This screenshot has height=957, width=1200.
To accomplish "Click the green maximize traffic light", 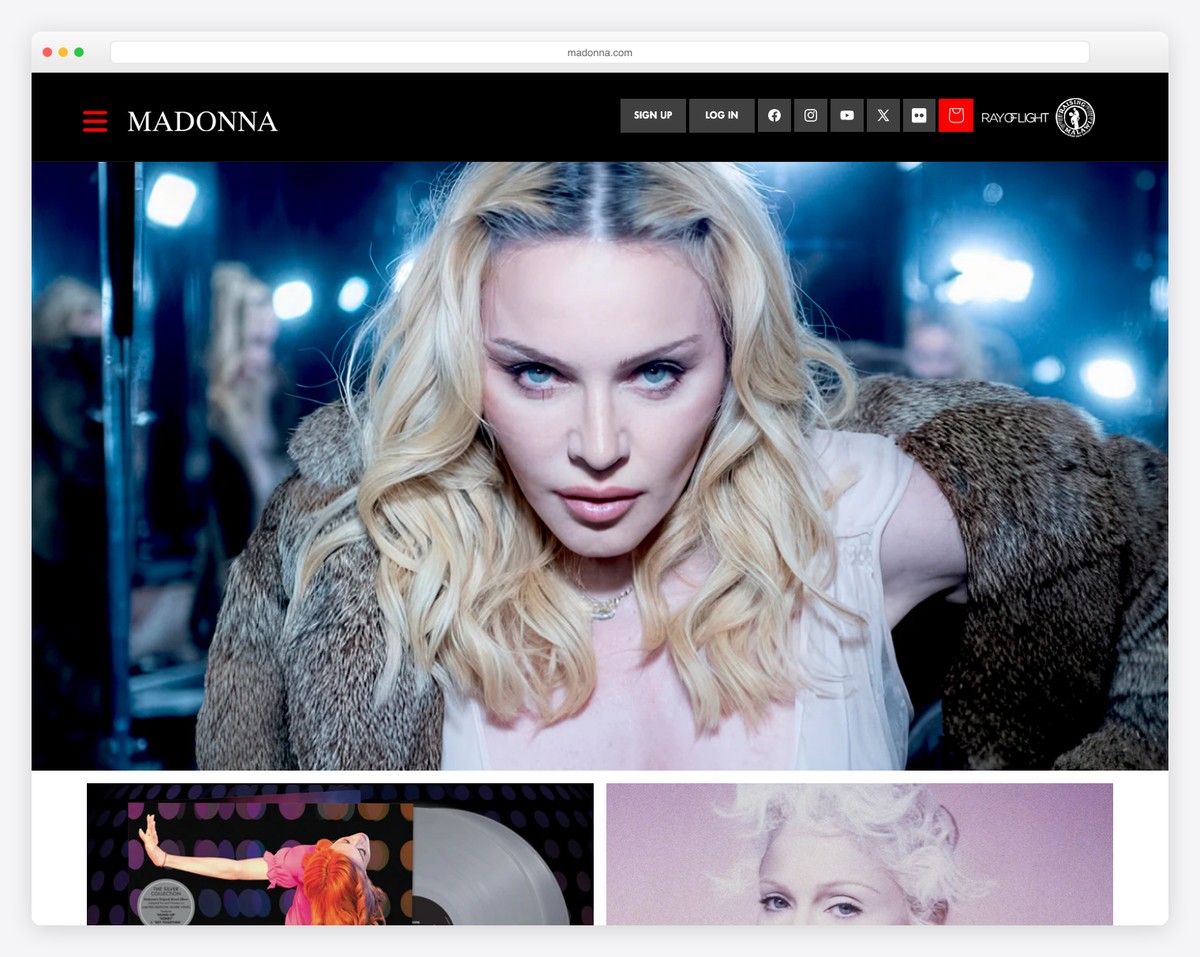I will (78, 51).
